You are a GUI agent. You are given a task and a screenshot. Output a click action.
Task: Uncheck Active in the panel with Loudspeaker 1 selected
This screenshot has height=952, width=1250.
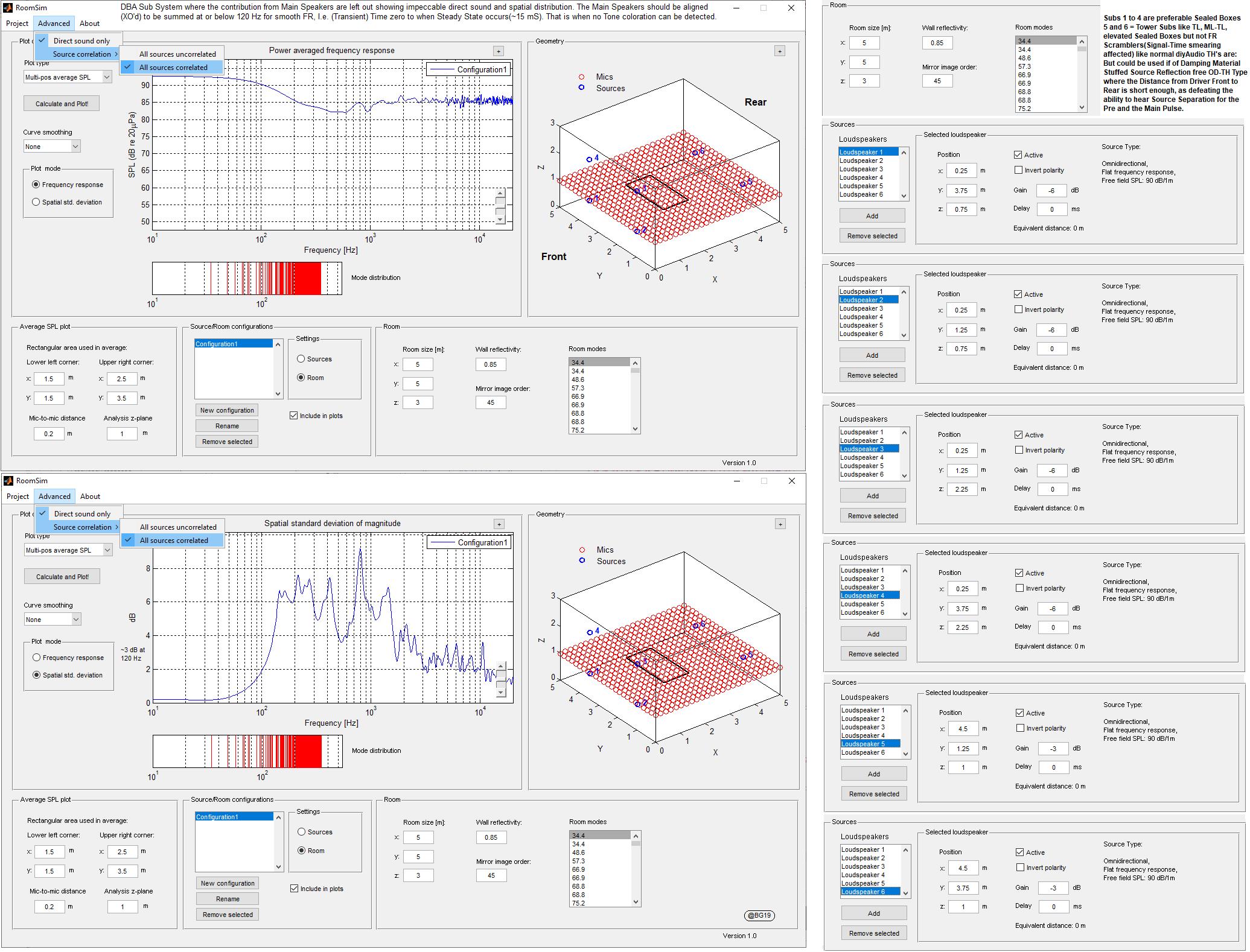pos(1018,155)
